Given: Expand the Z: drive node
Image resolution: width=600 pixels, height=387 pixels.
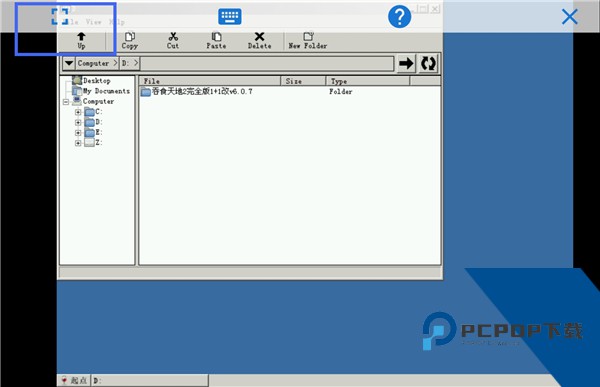Looking at the screenshot, I should point(78,143).
